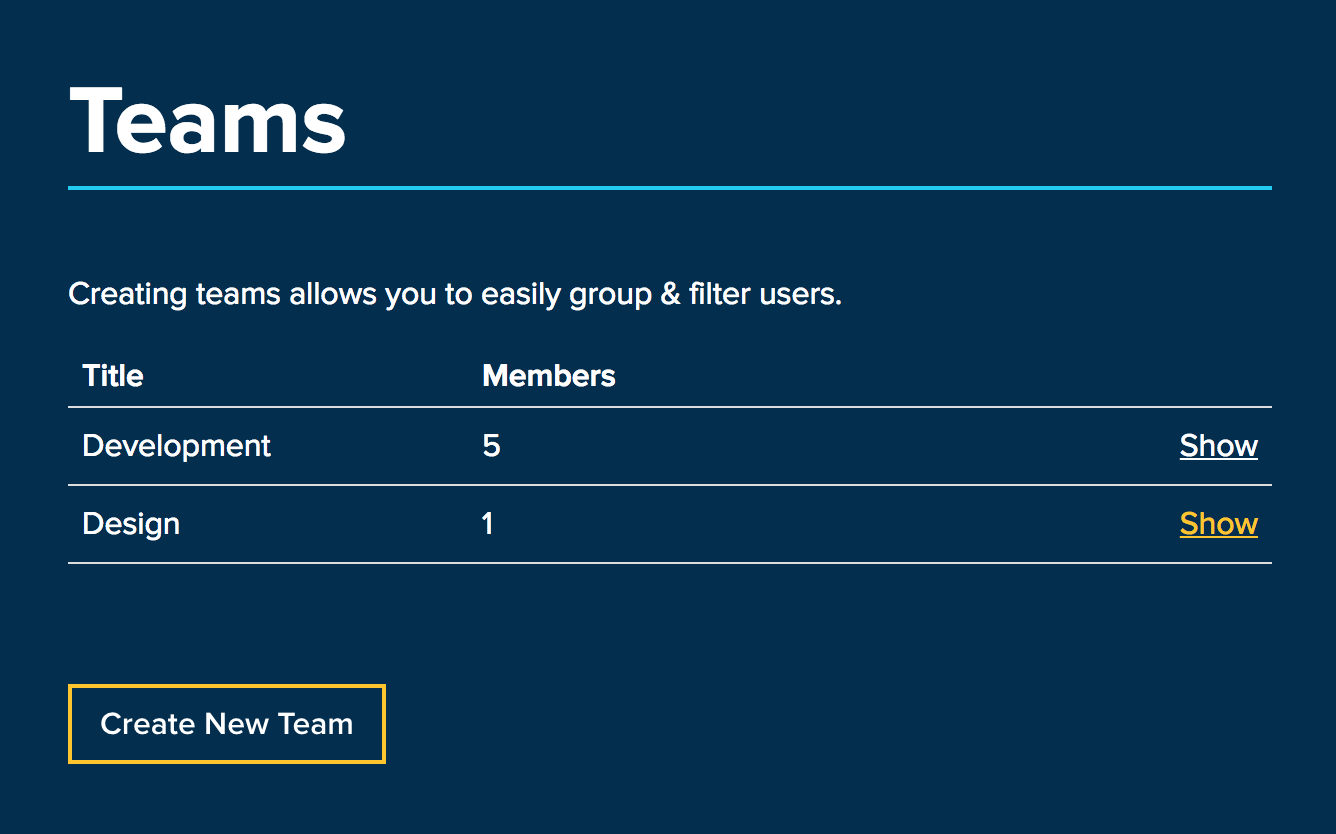Select the Design team name

pyautogui.click(x=131, y=524)
